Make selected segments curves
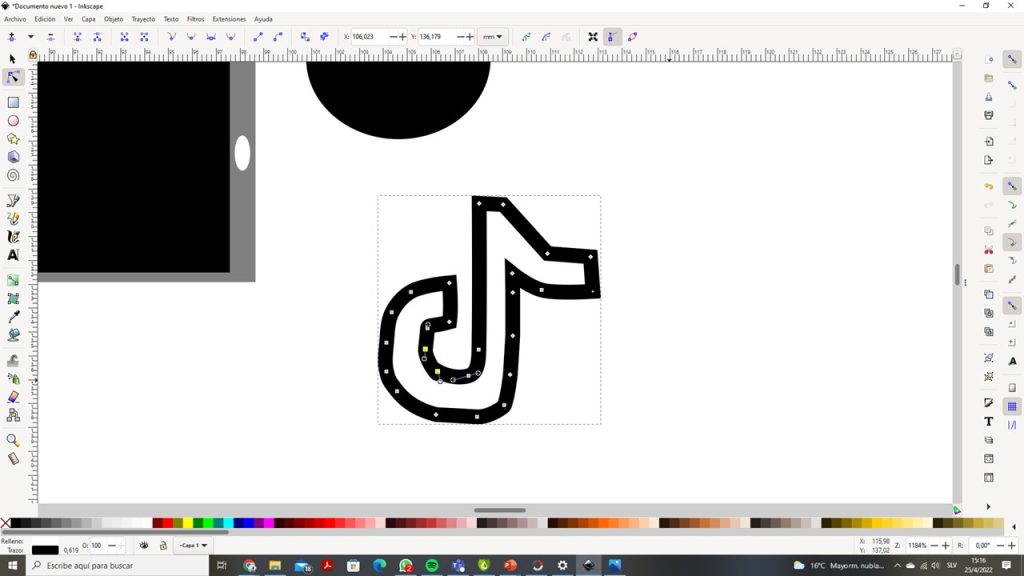 pos(278,37)
